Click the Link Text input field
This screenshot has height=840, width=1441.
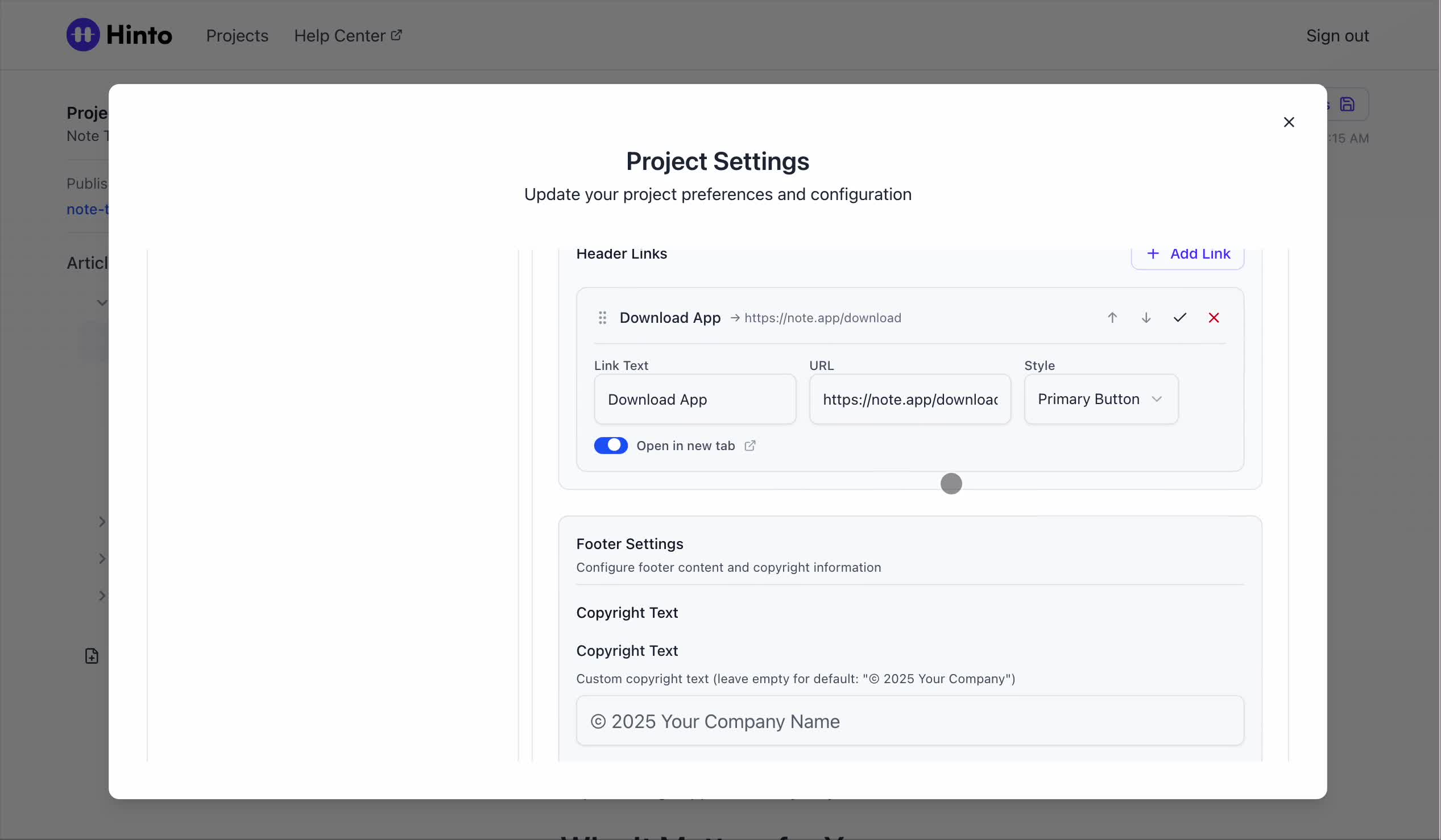coord(694,400)
